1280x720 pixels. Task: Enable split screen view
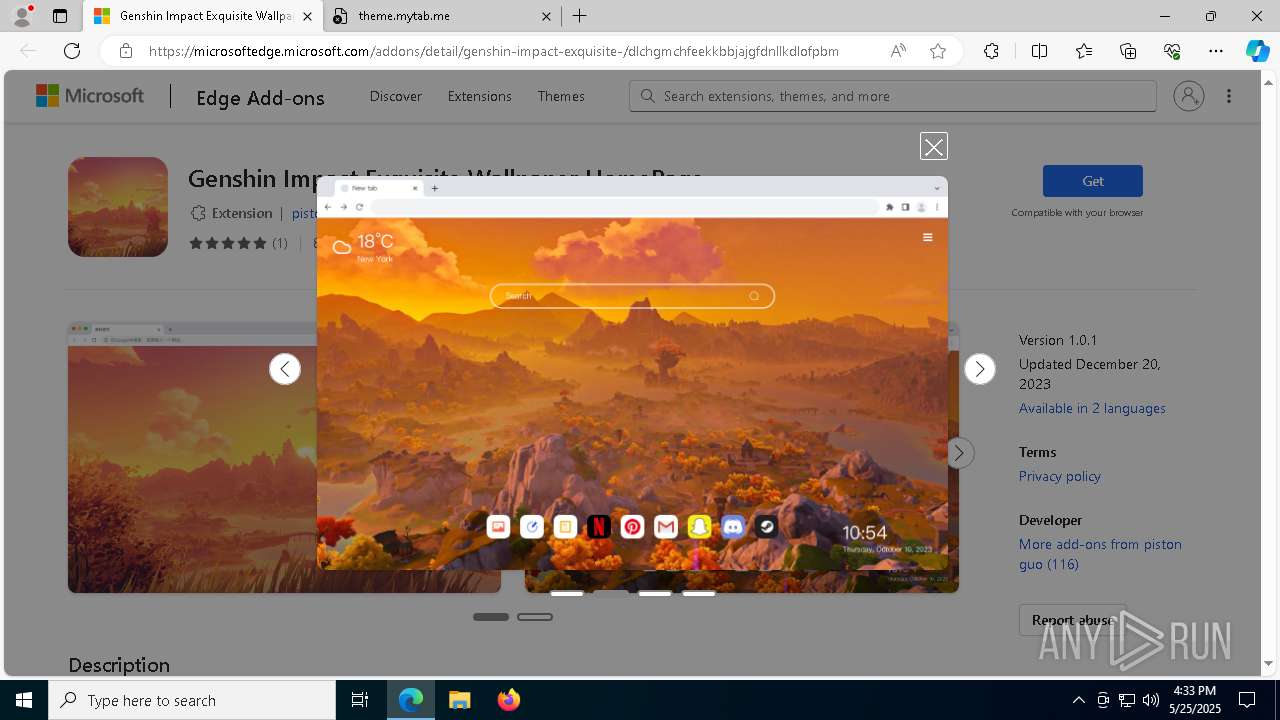coord(1039,51)
